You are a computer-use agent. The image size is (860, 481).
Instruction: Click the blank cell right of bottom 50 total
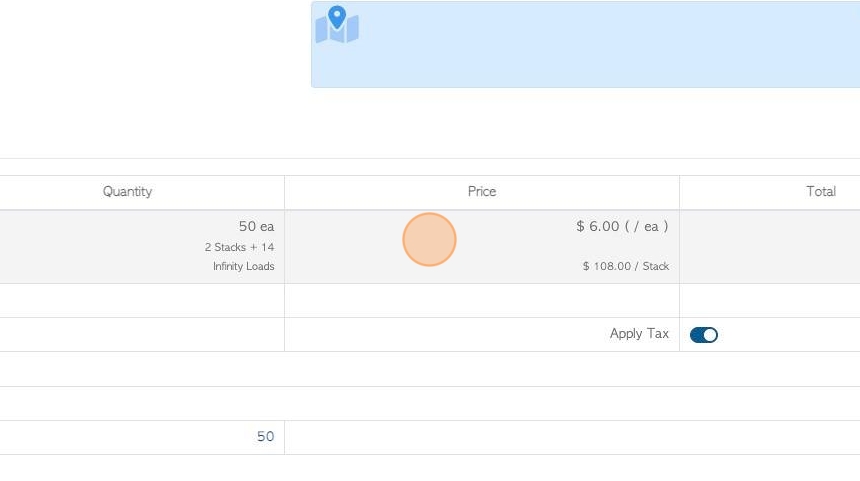(570, 437)
